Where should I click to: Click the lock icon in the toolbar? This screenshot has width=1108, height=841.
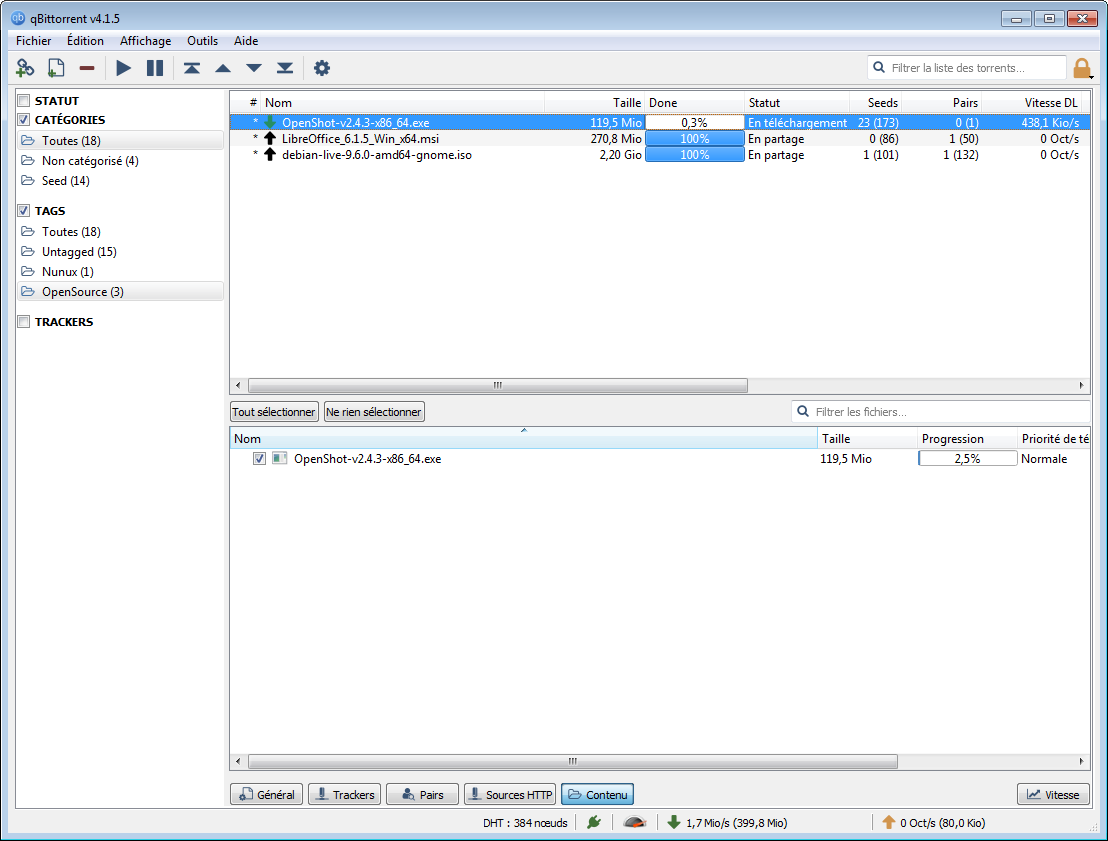pos(1081,68)
